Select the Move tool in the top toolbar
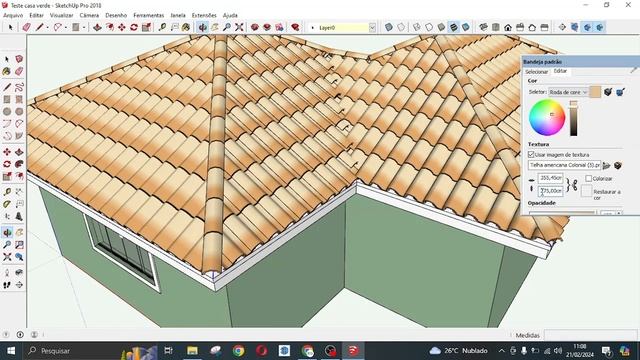This screenshot has height=360, width=640. (122, 27)
